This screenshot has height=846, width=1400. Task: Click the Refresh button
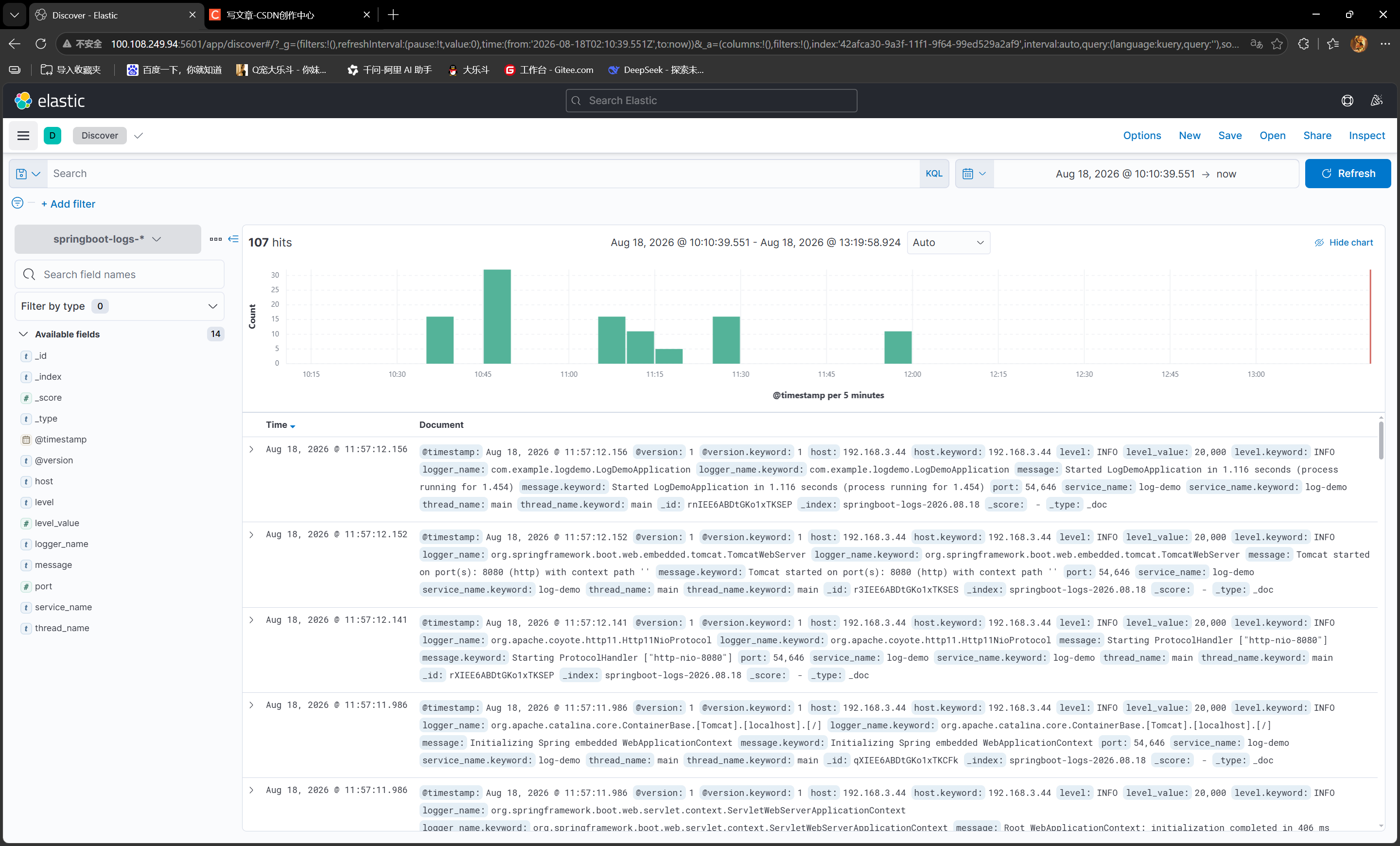pos(1347,174)
